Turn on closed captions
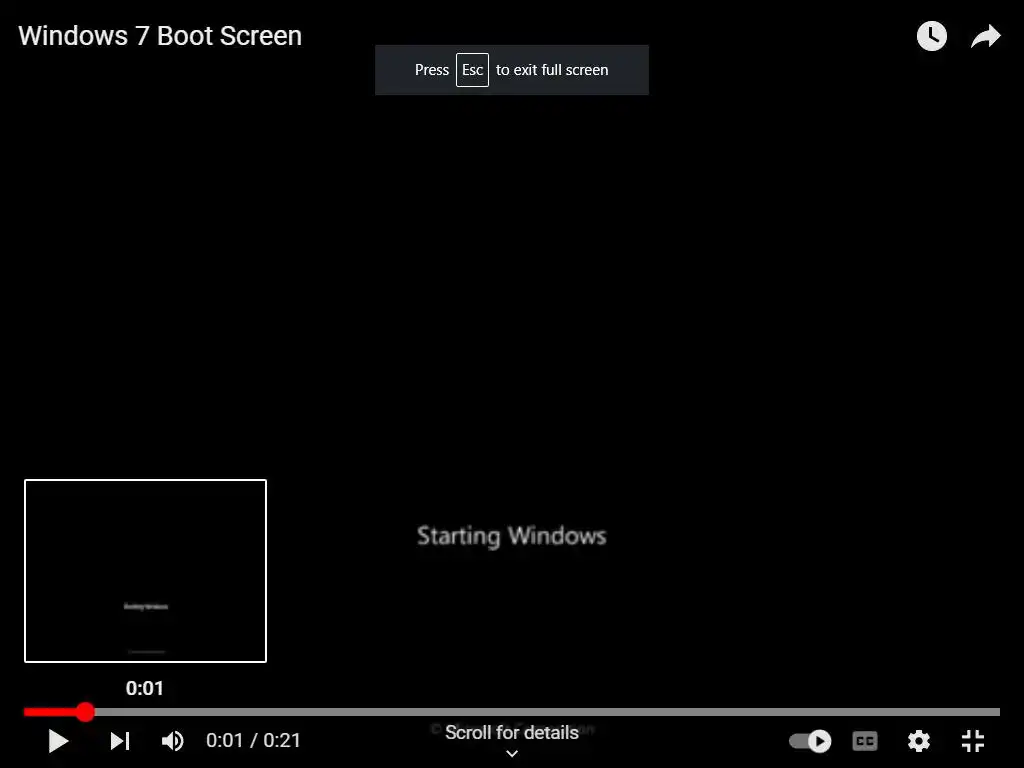This screenshot has height=768, width=1024. coord(865,741)
